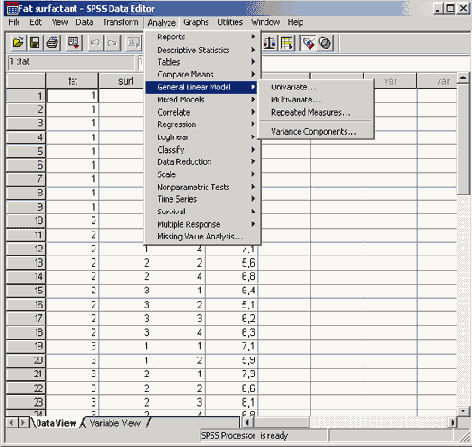Open the View menu
Screen dimensions: 472x447
coord(60,22)
